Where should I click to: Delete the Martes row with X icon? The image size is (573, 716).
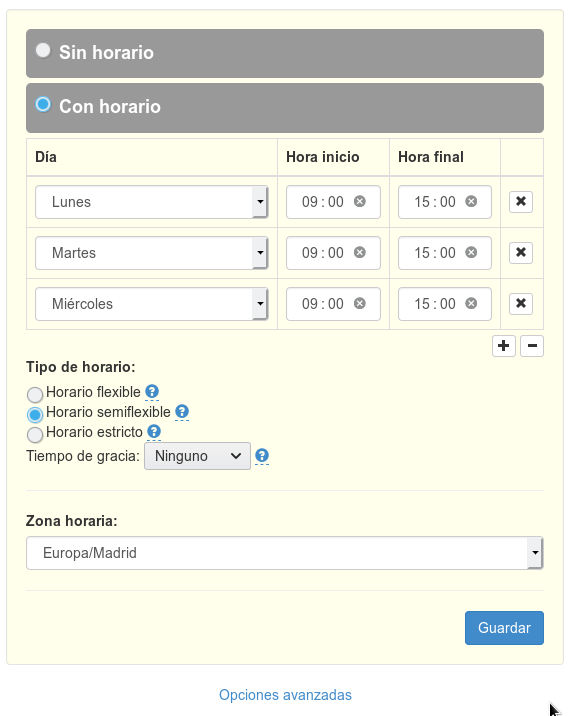[520, 253]
